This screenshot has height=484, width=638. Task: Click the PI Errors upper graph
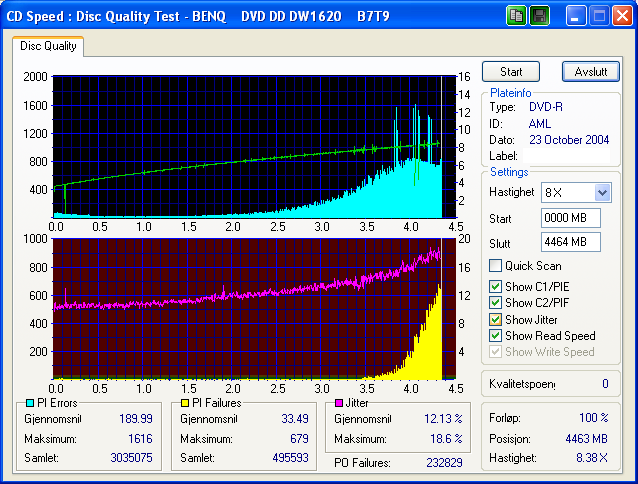click(x=254, y=146)
